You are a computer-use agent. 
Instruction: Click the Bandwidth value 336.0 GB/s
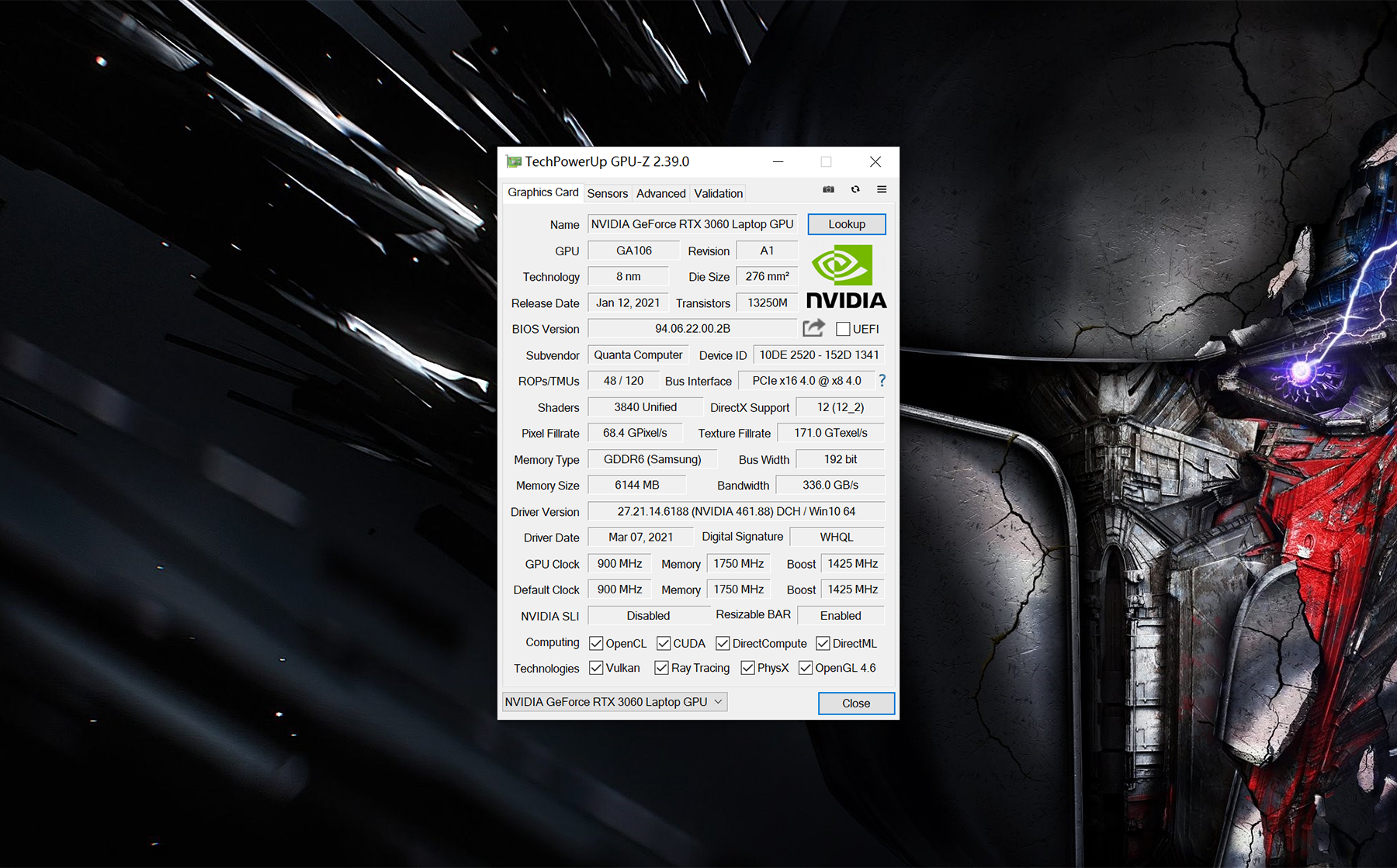pos(830,485)
